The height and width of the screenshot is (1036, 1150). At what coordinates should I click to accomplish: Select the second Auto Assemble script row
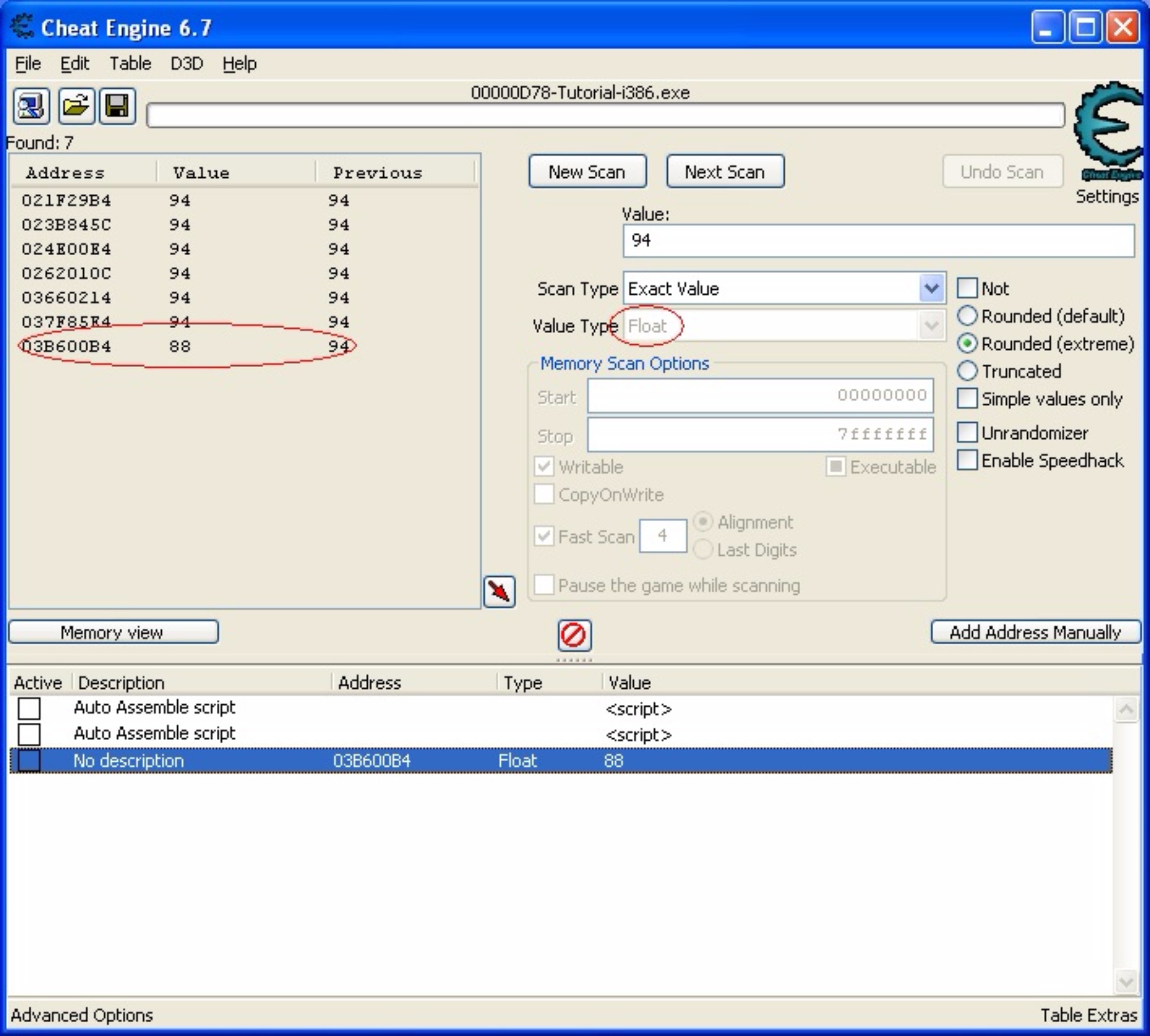point(561,734)
